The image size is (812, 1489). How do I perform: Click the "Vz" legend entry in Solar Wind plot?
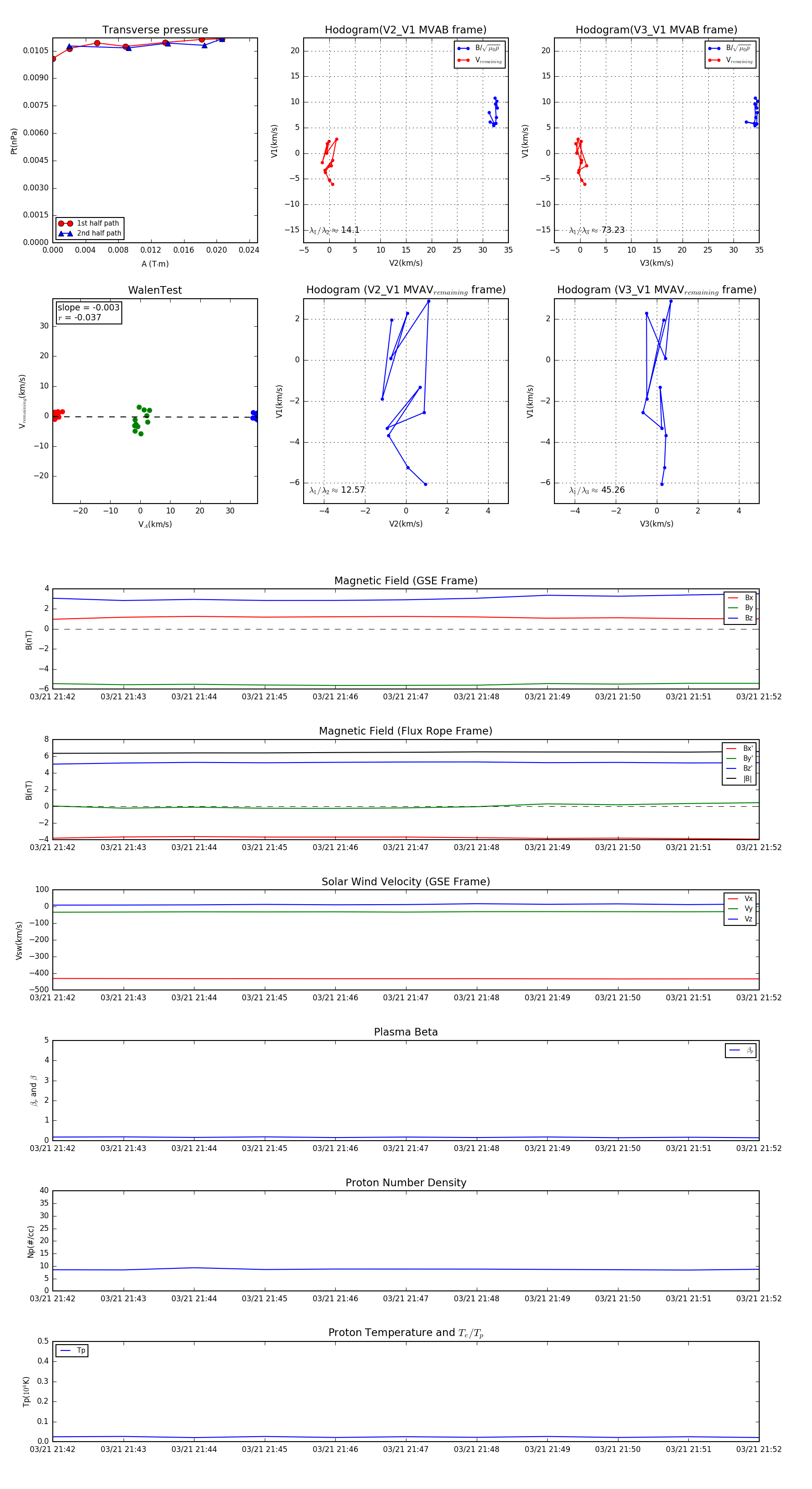tap(740, 919)
